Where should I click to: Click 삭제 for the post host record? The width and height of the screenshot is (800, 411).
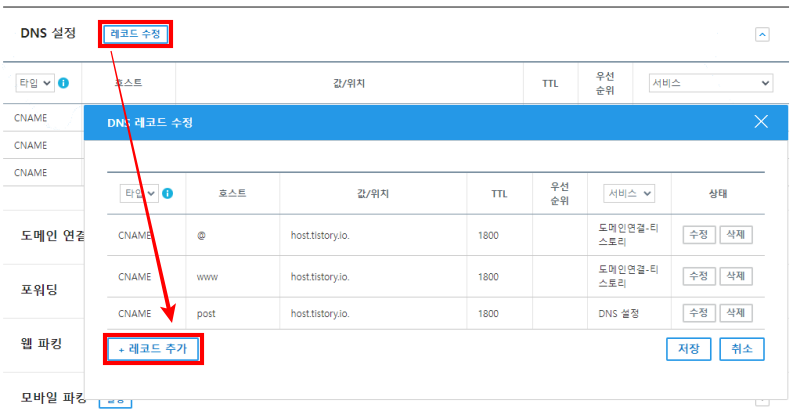[x=736, y=313]
